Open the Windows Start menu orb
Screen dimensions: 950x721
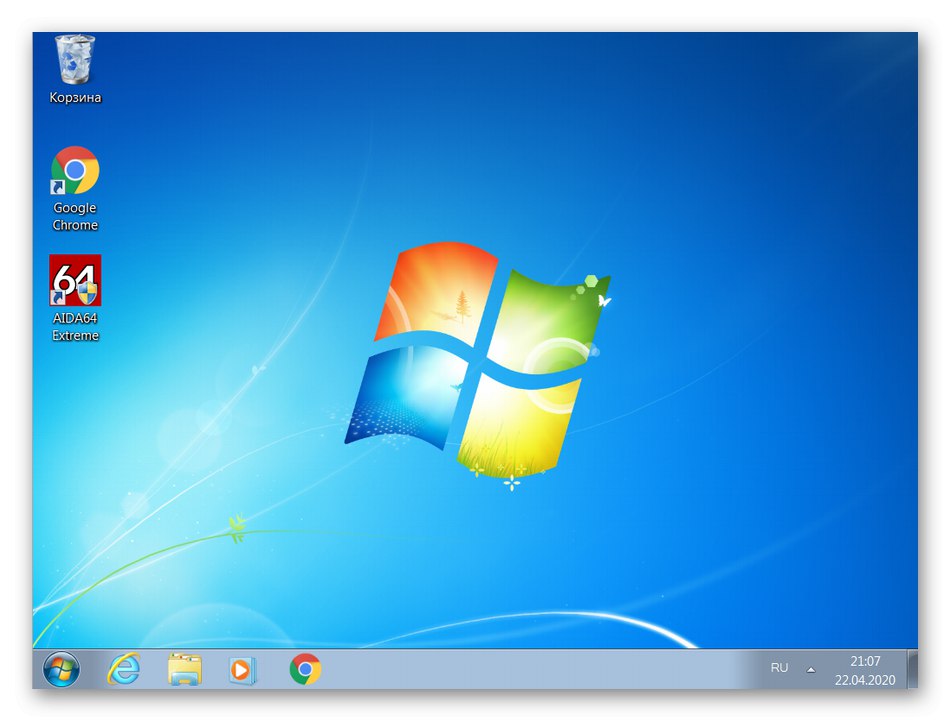point(61,669)
